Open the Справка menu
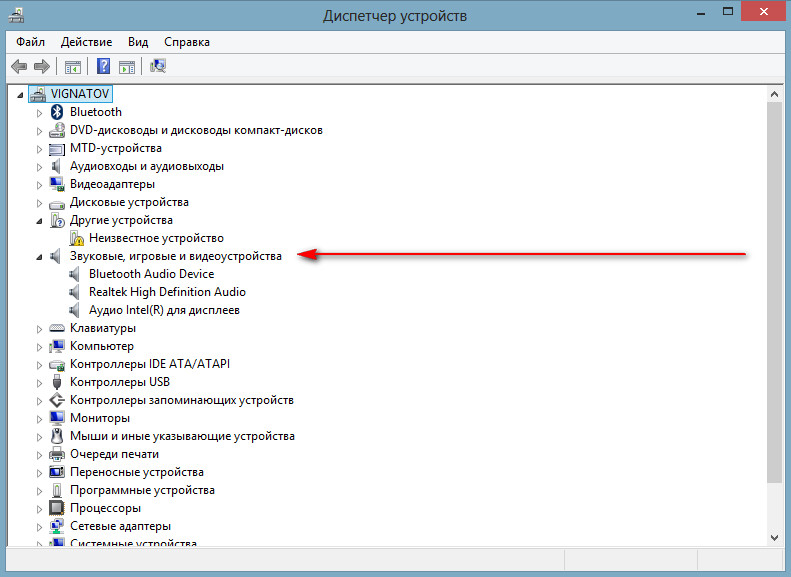Screen dimensions: 791x577 (x=186, y=42)
